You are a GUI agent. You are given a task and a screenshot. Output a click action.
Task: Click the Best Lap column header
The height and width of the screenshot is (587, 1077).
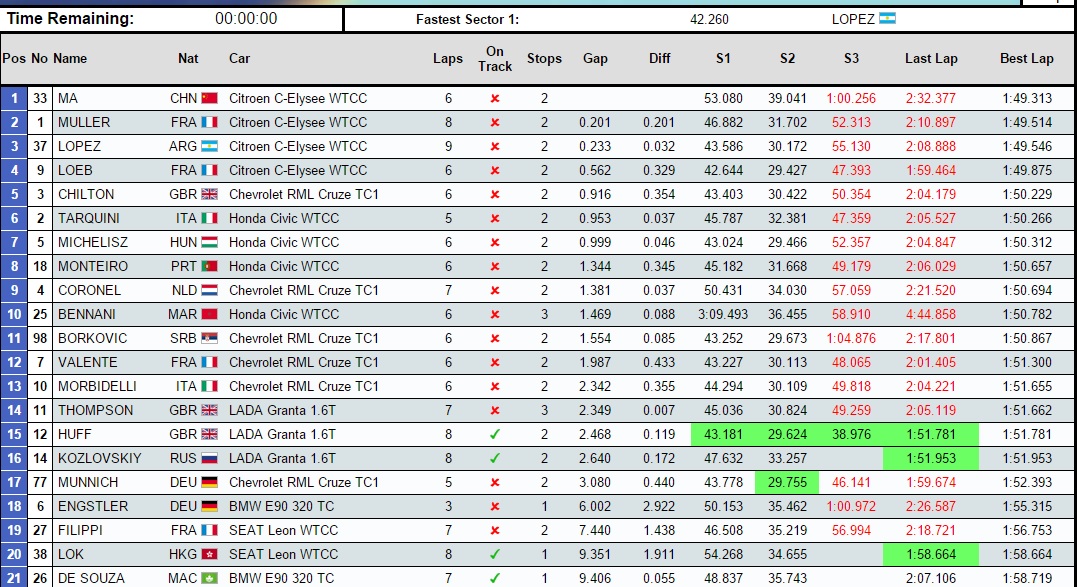pyautogui.click(x=1026, y=58)
